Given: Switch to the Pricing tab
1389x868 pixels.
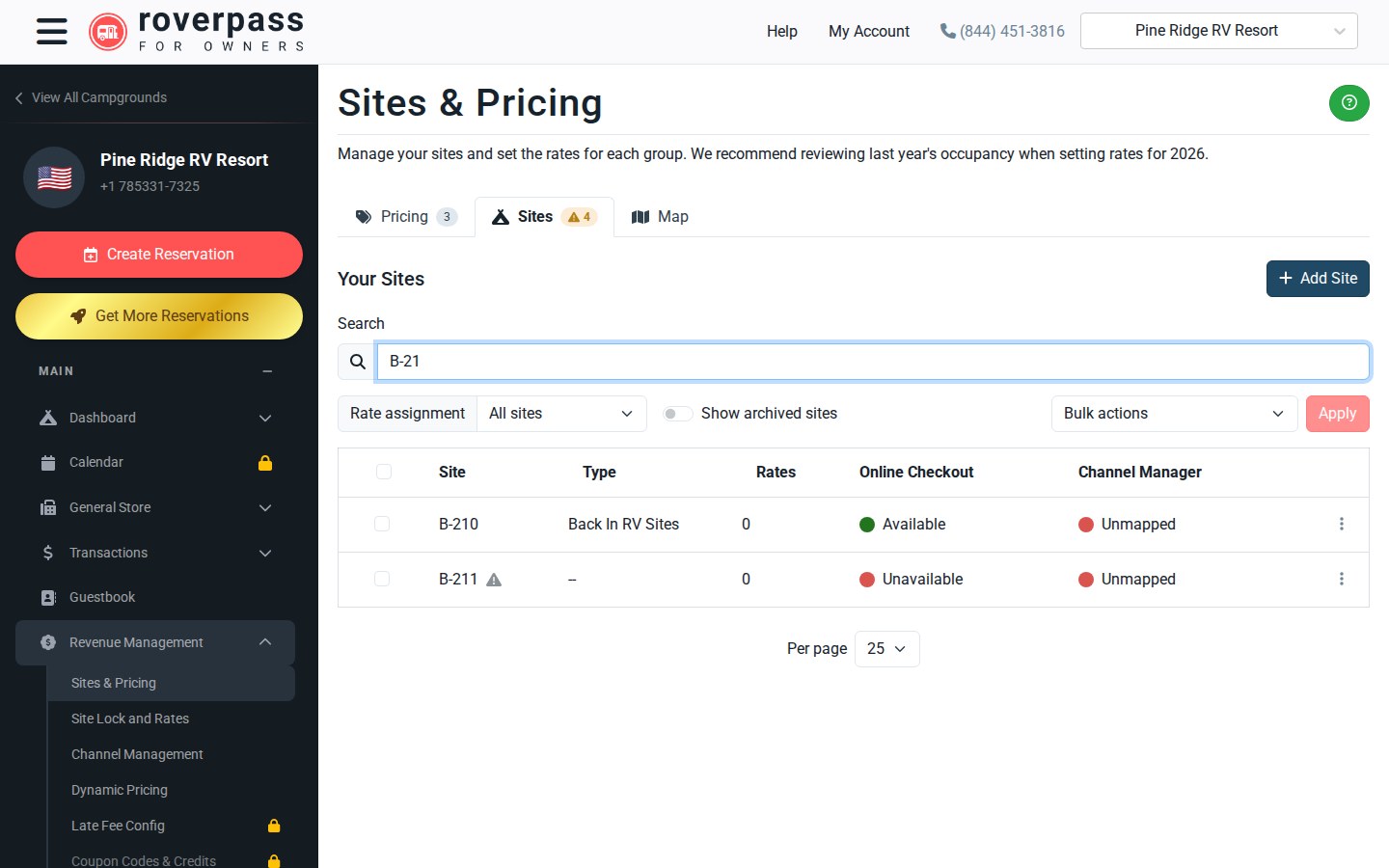Looking at the screenshot, I should (x=406, y=217).
